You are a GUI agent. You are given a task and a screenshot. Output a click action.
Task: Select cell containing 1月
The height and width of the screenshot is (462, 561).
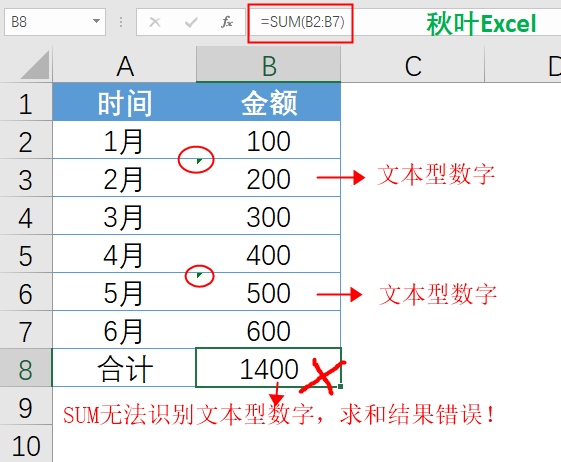125,140
